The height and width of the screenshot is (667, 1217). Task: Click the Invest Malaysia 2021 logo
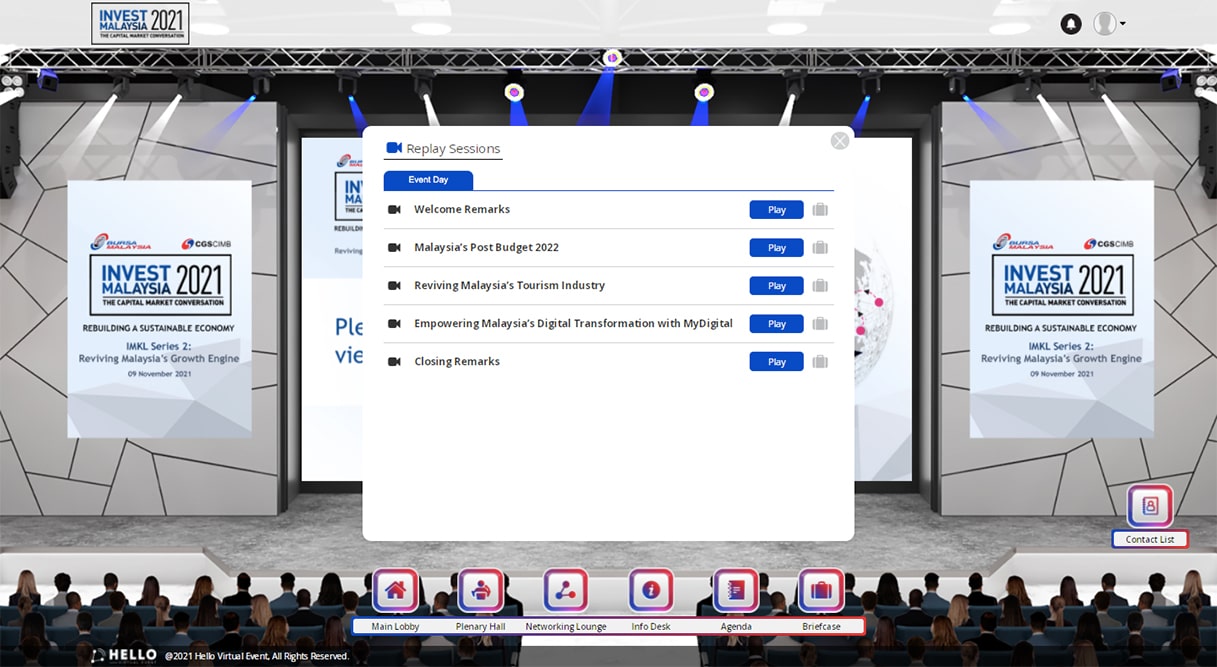[140, 24]
